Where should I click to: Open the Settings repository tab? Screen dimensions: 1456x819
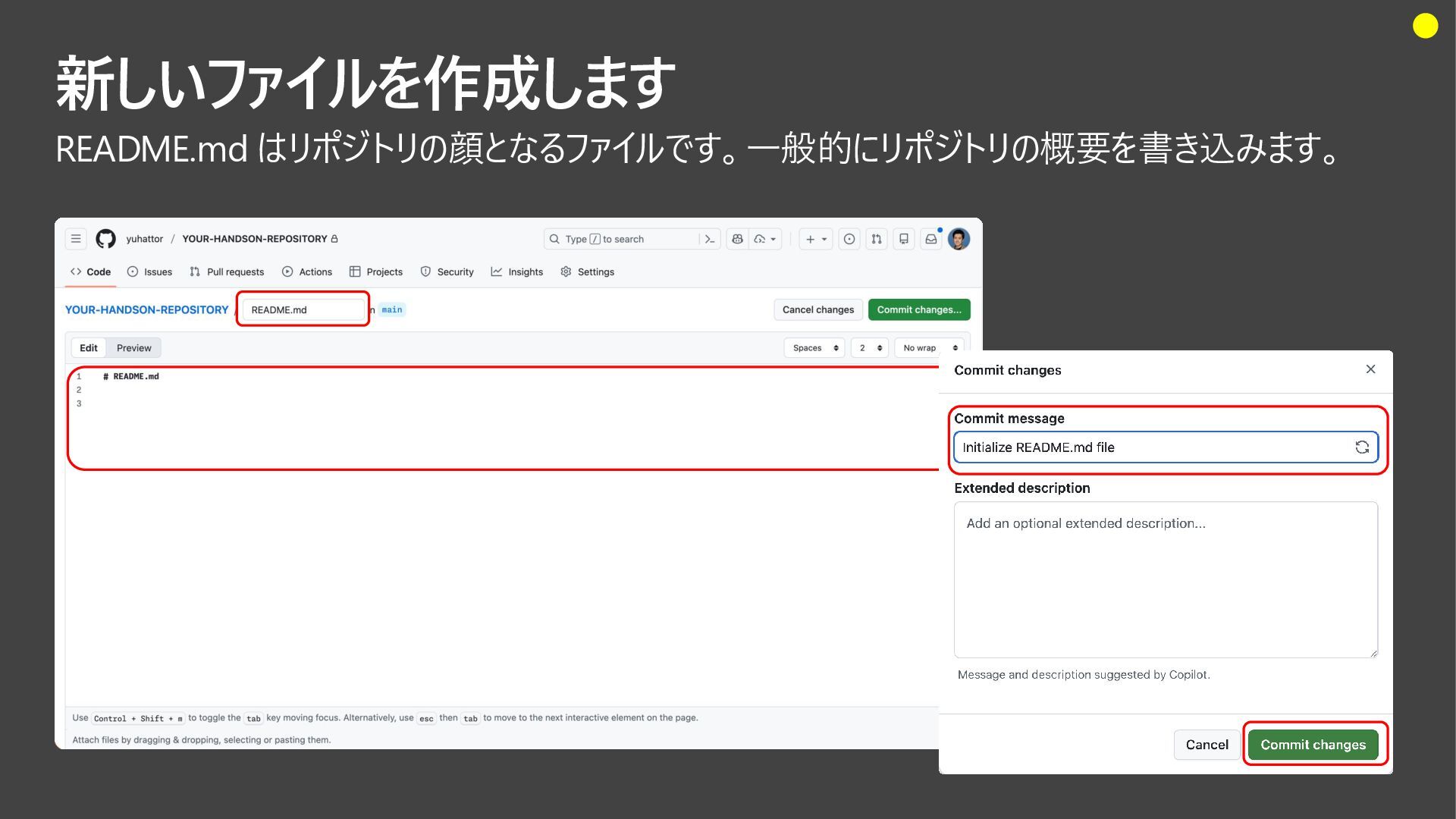click(x=588, y=271)
